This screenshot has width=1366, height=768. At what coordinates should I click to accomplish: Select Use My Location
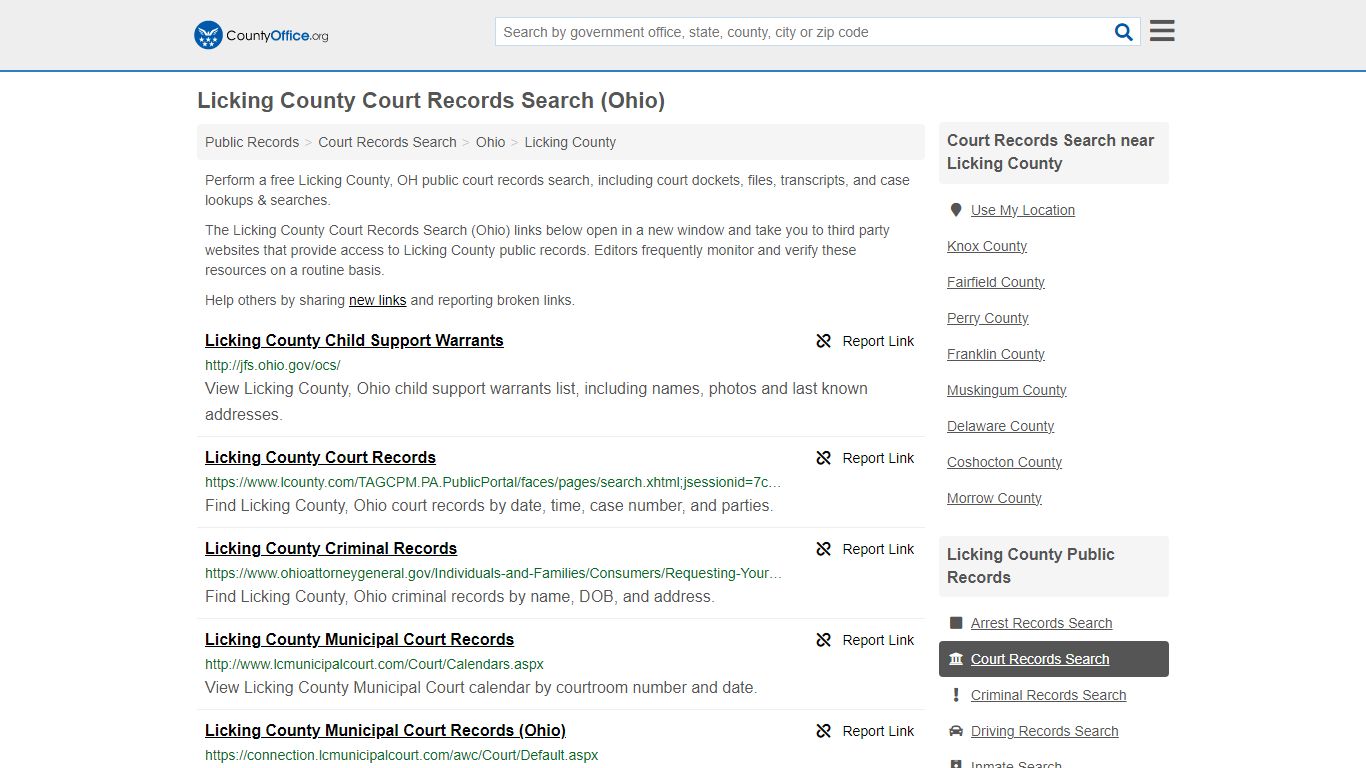pos(1023,210)
